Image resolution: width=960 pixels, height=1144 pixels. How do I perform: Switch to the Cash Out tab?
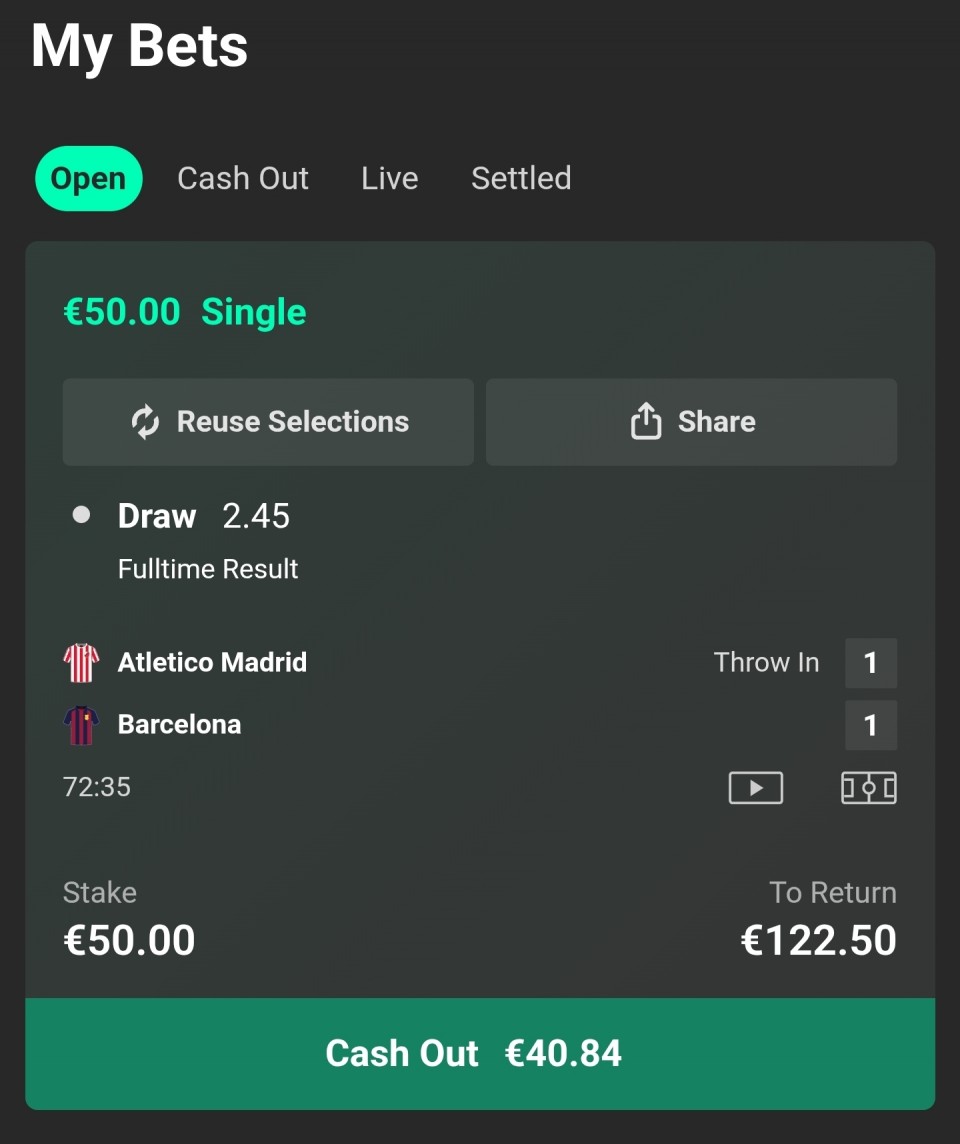pos(243,178)
